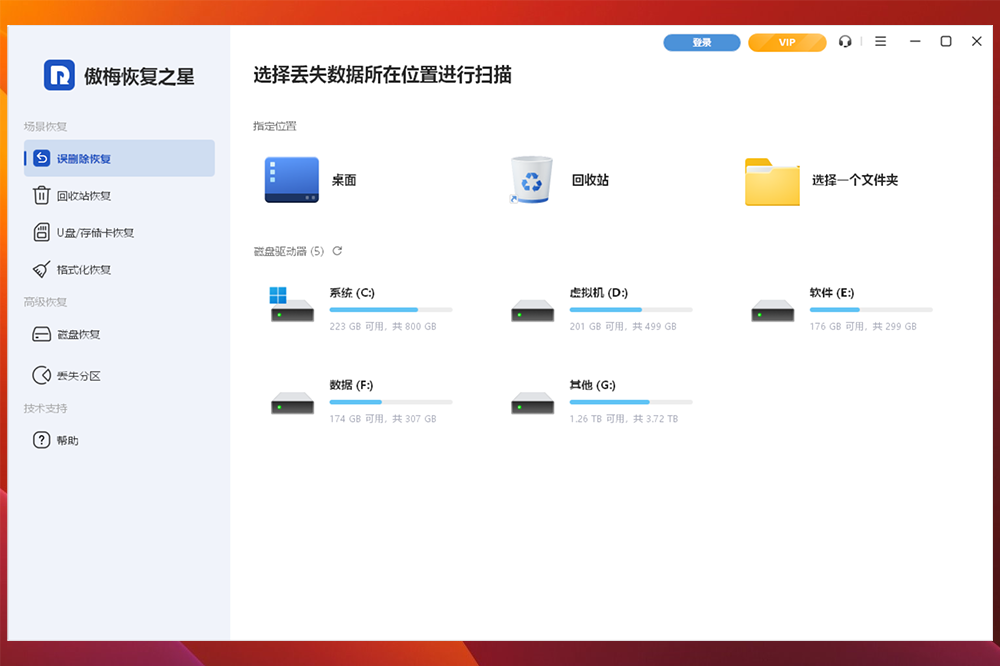Open the 帮助 question mark icon
This screenshot has width=1000, height=666.
click(x=42, y=440)
